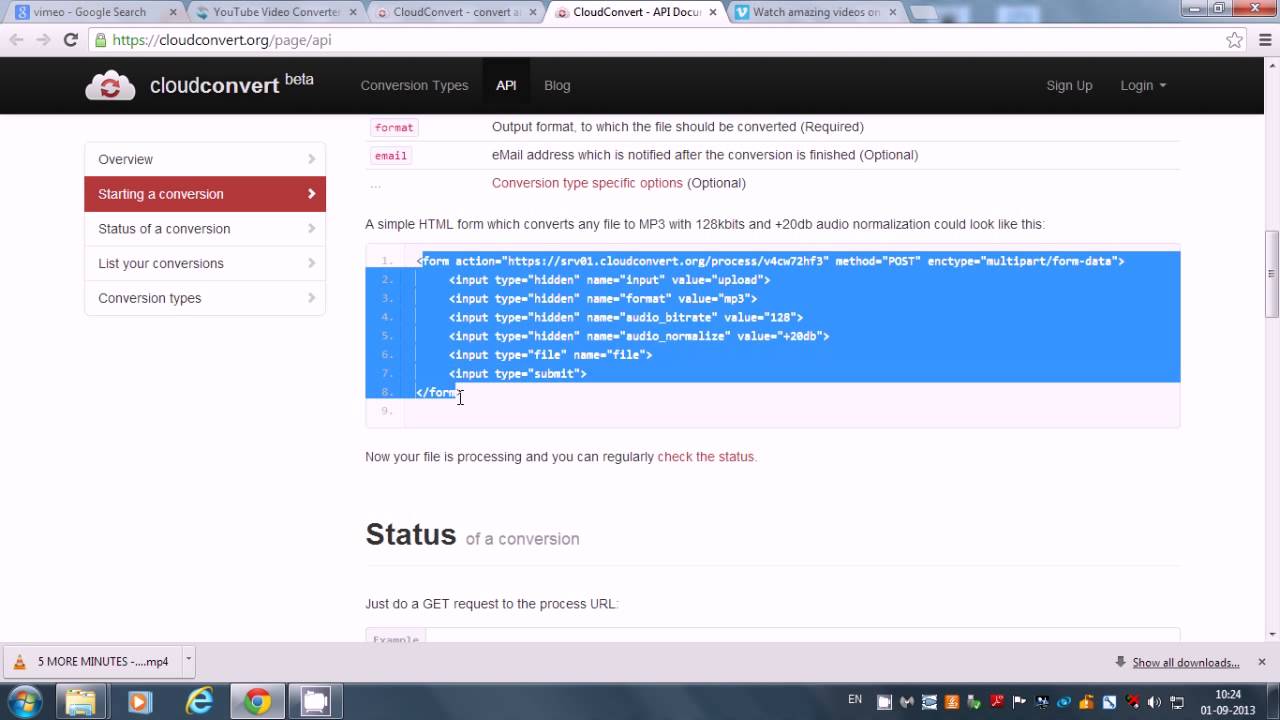The width and height of the screenshot is (1280, 720).
Task: Switch to Google Chrome taskbar icon
Action: tap(257, 702)
